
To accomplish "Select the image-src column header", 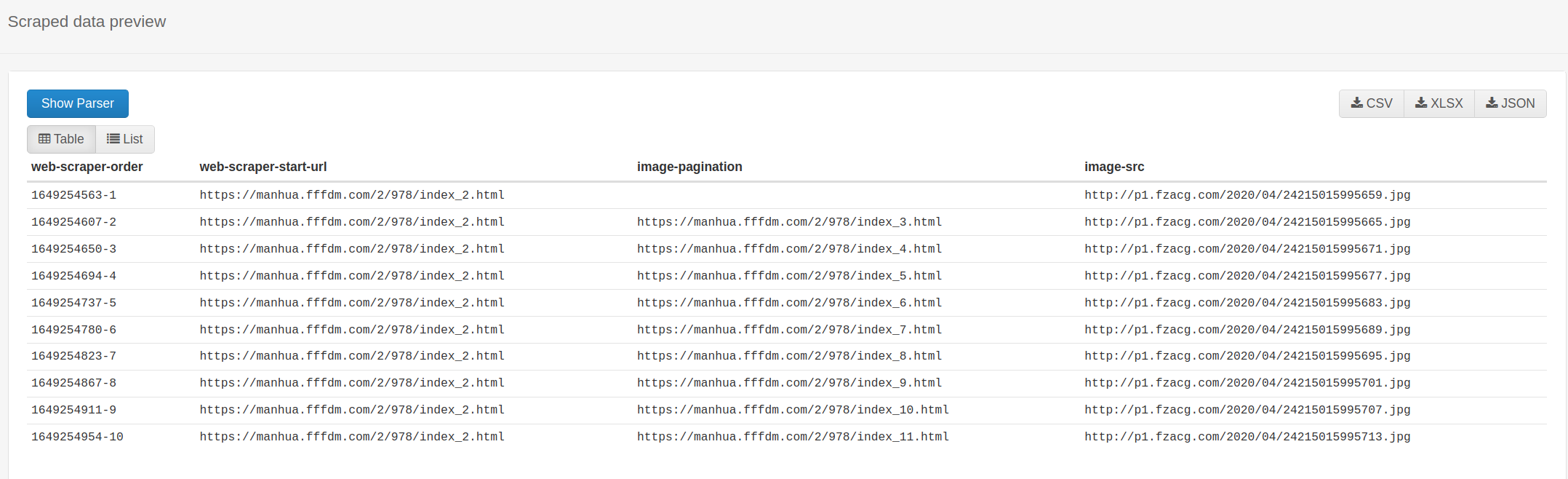I will click(x=1114, y=167).
